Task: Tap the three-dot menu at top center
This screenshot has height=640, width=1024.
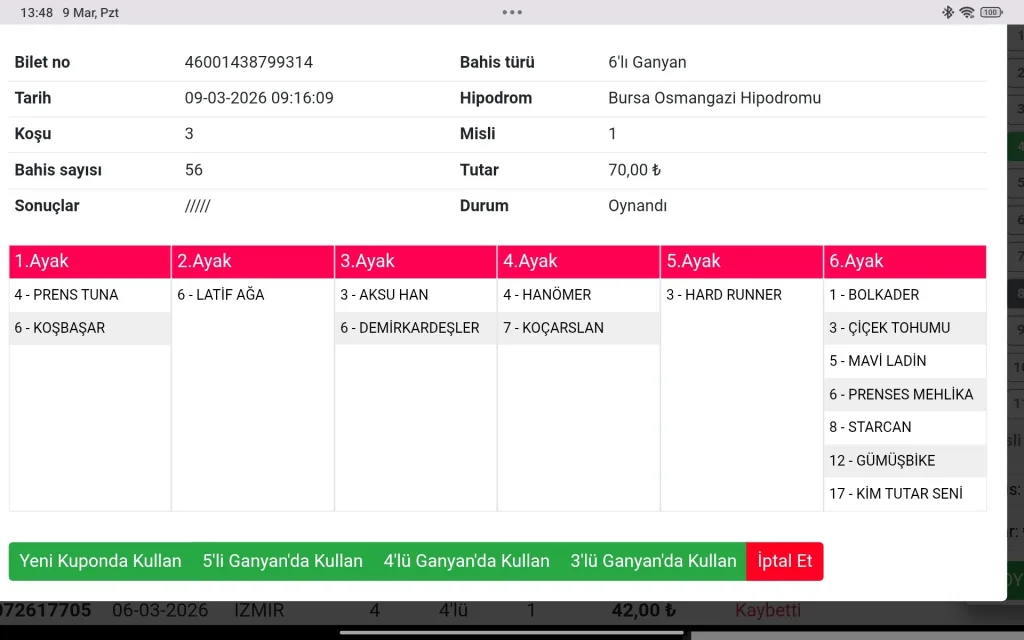Action: point(512,12)
